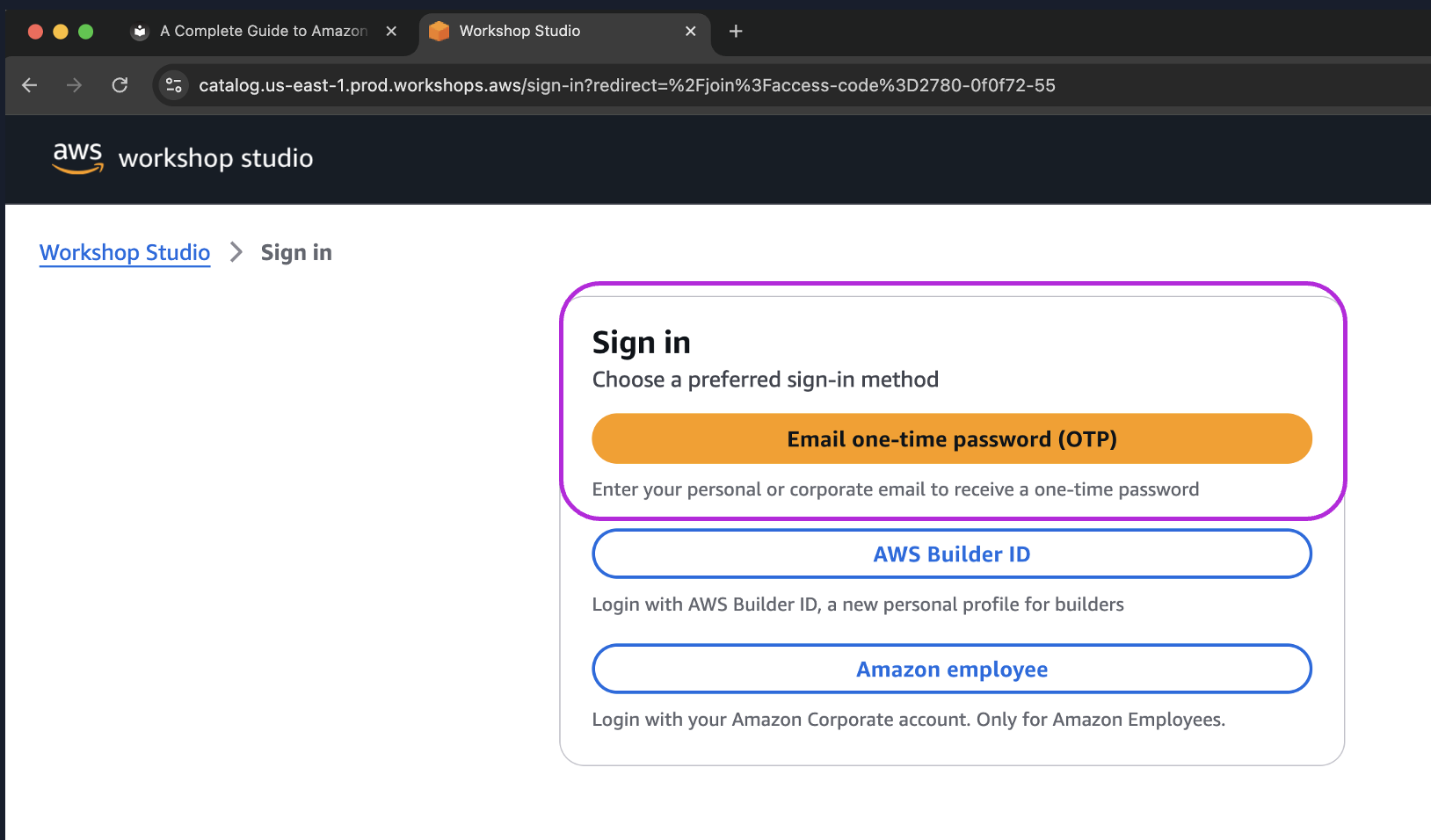Click the yellow minimize window button
The width and height of the screenshot is (1431, 840).
click(61, 32)
